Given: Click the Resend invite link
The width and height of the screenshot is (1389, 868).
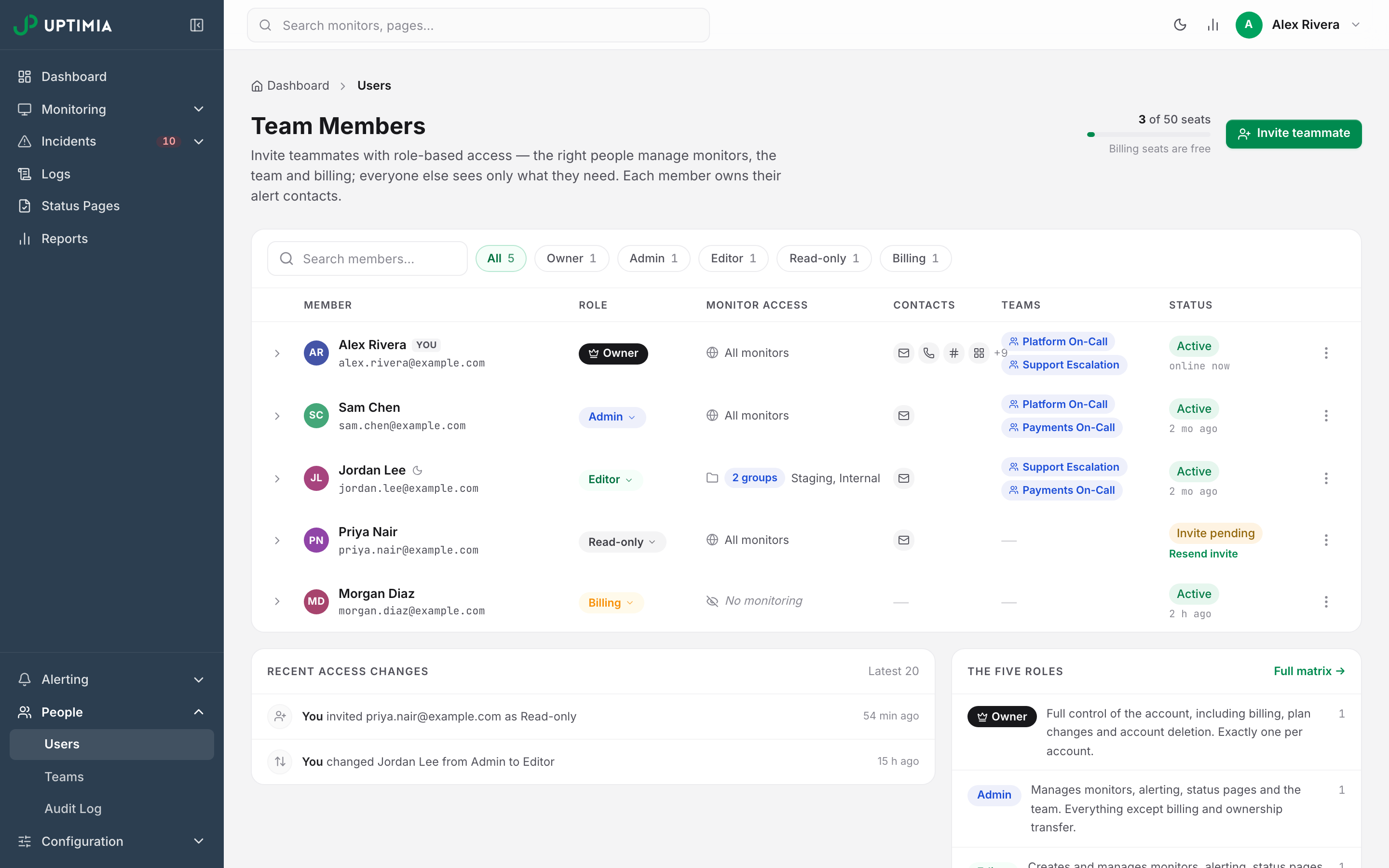Looking at the screenshot, I should click(1203, 554).
